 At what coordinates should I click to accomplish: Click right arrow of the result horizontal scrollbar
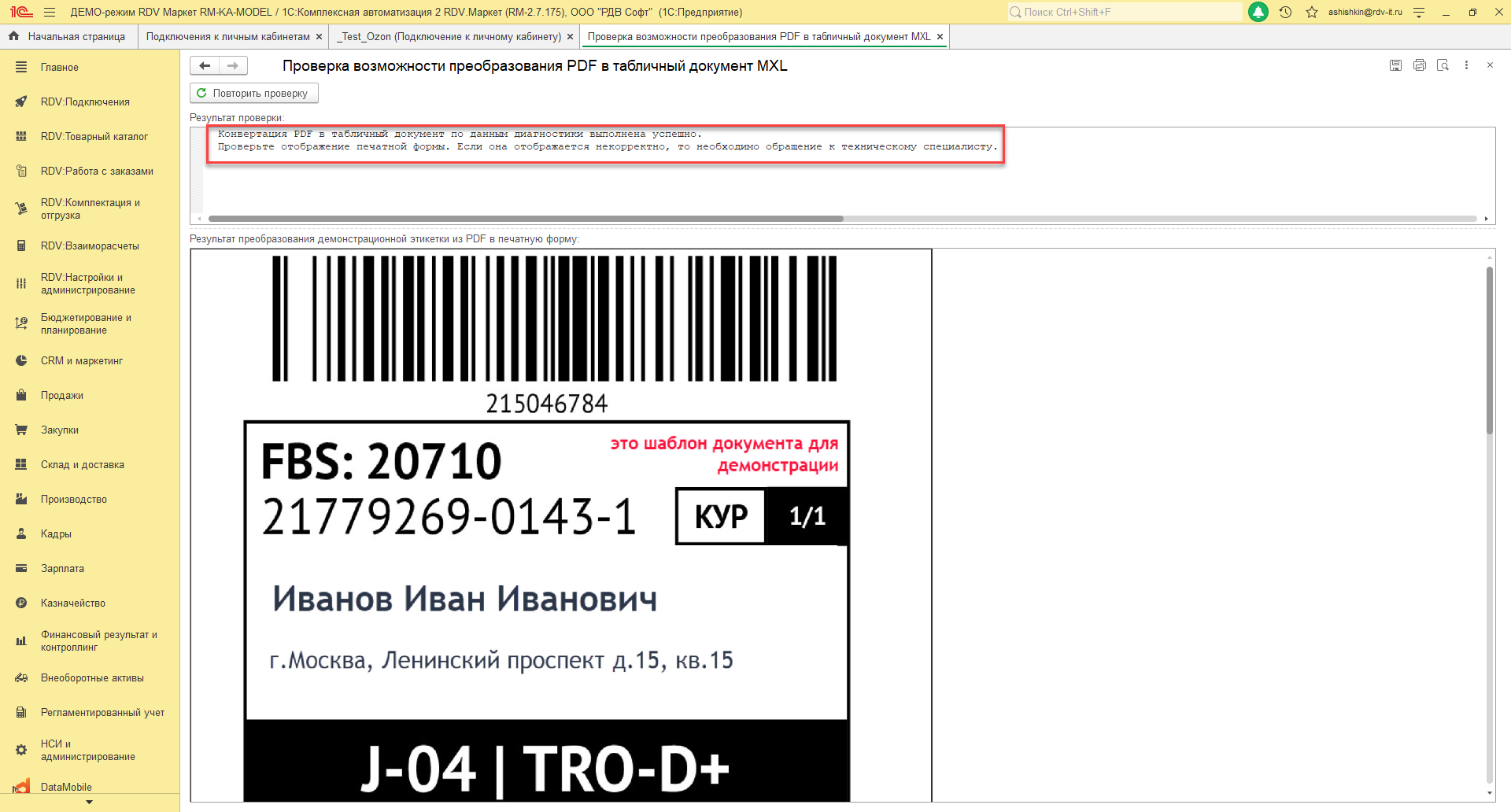(x=1486, y=219)
